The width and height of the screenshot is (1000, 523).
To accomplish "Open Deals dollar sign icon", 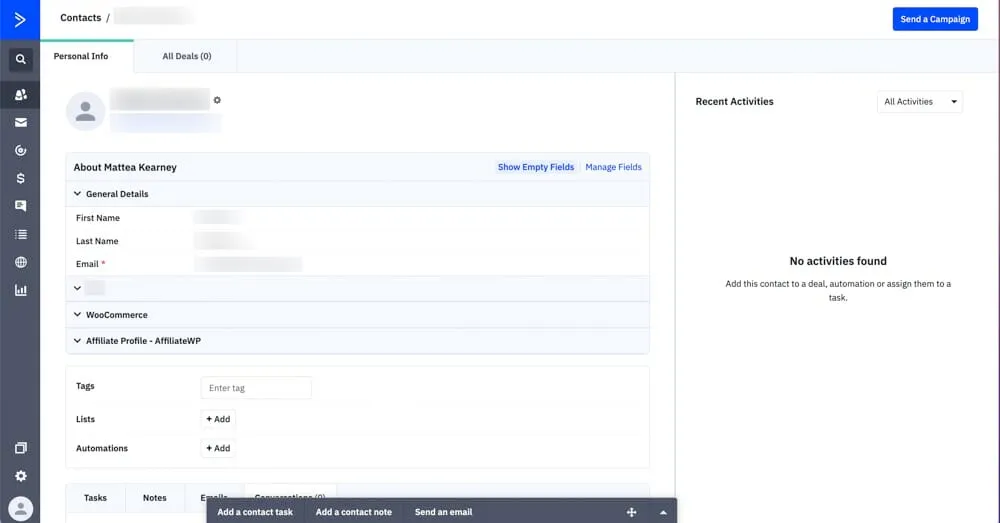I will tap(20, 179).
